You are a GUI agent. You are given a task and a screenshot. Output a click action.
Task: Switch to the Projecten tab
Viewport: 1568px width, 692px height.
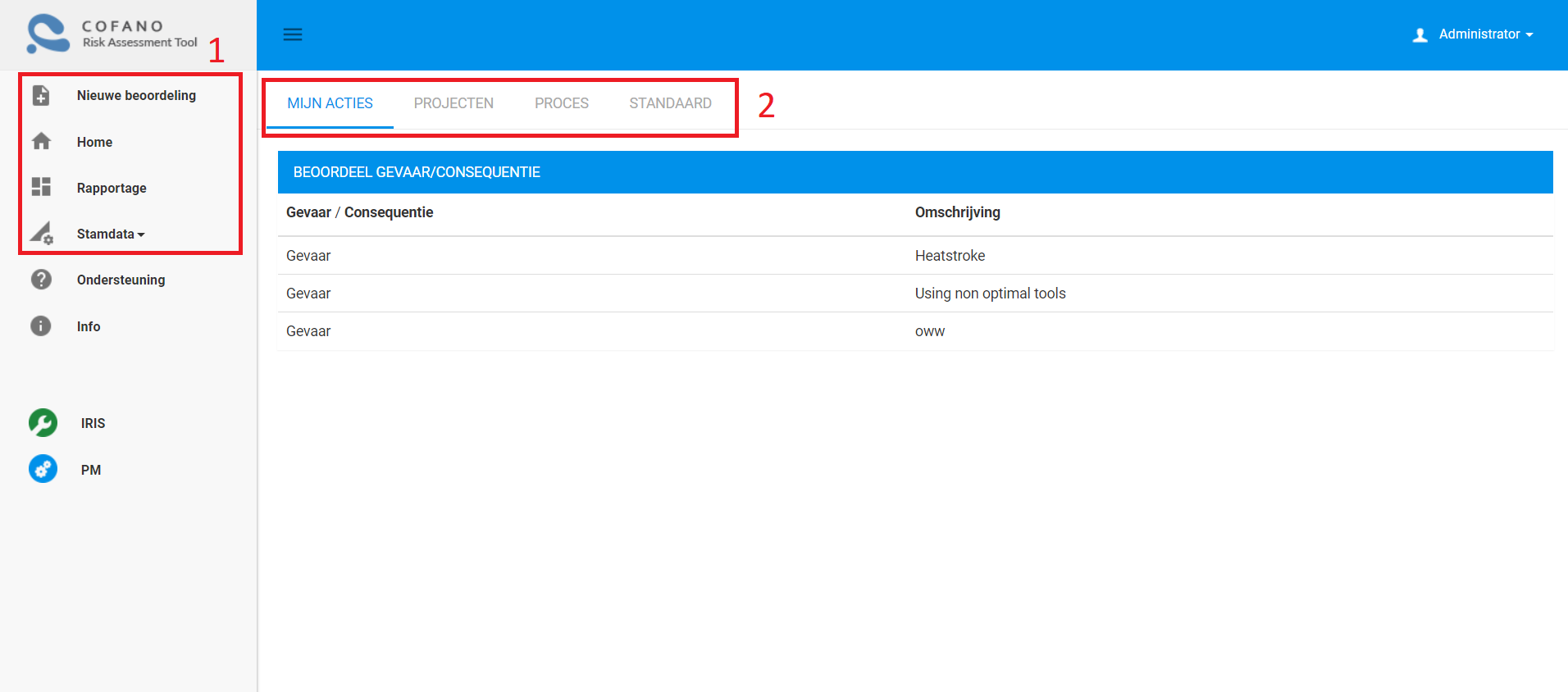coord(454,103)
